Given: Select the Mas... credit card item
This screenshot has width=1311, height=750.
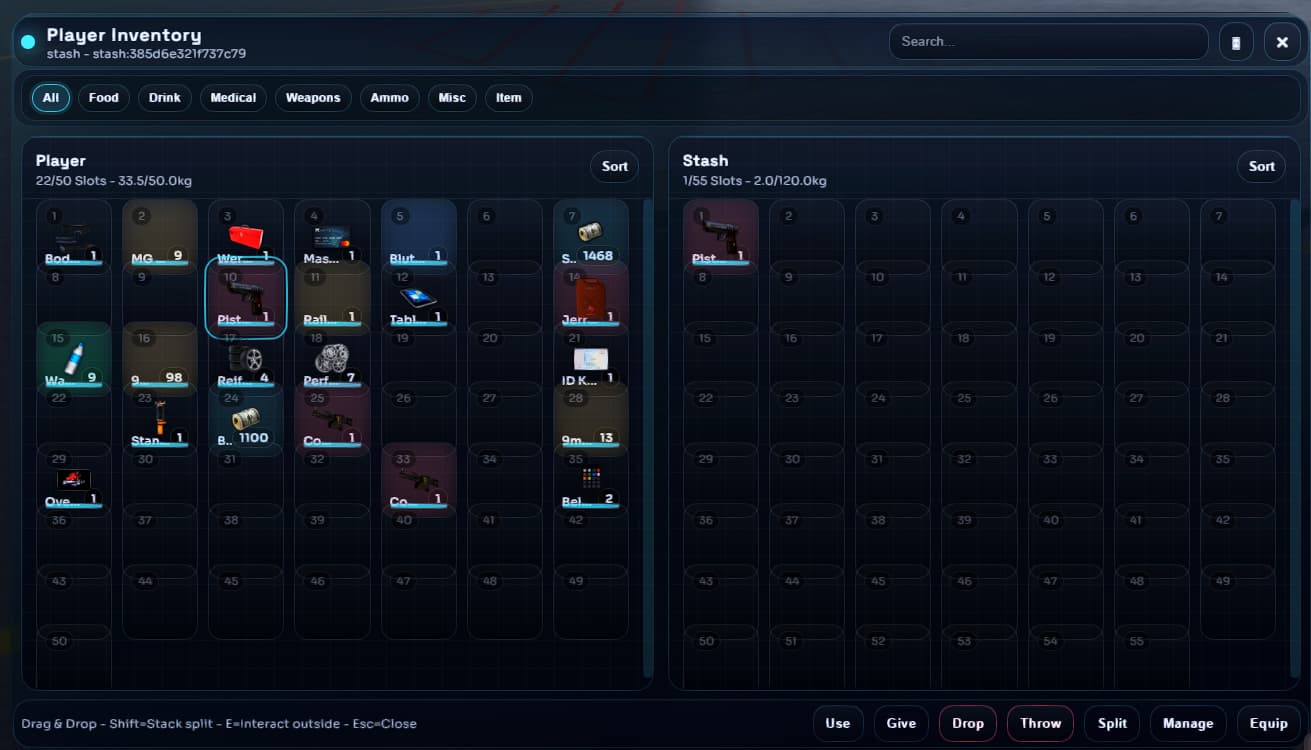Looking at the screenshot, I should click(332, 236).
